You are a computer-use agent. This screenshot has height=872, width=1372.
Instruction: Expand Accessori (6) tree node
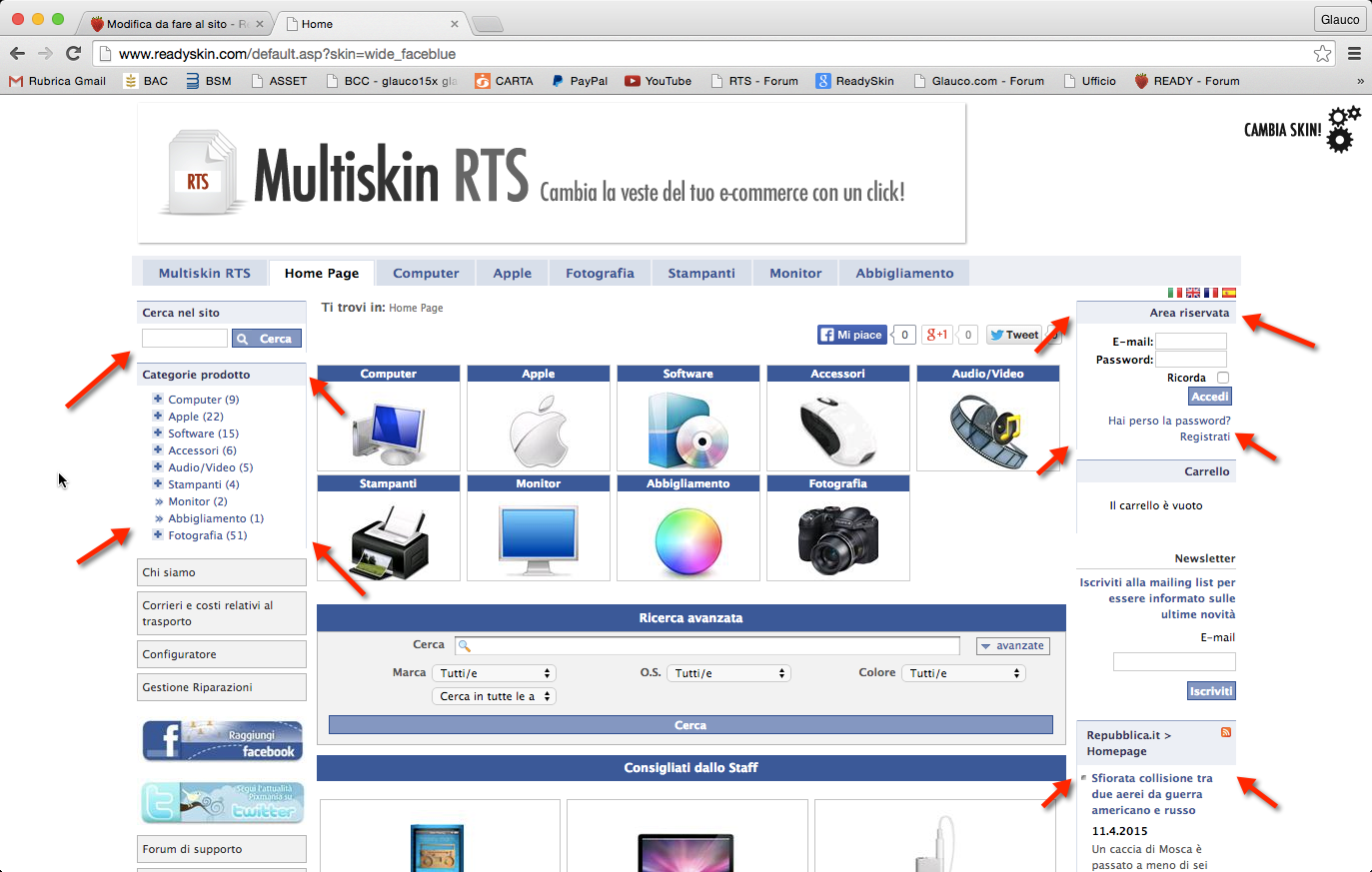[158, 449]
